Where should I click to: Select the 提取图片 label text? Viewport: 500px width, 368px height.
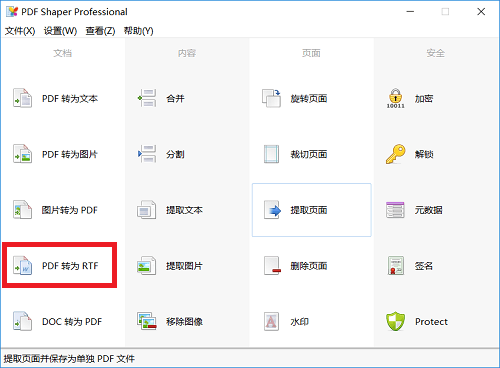click(184, 266)
